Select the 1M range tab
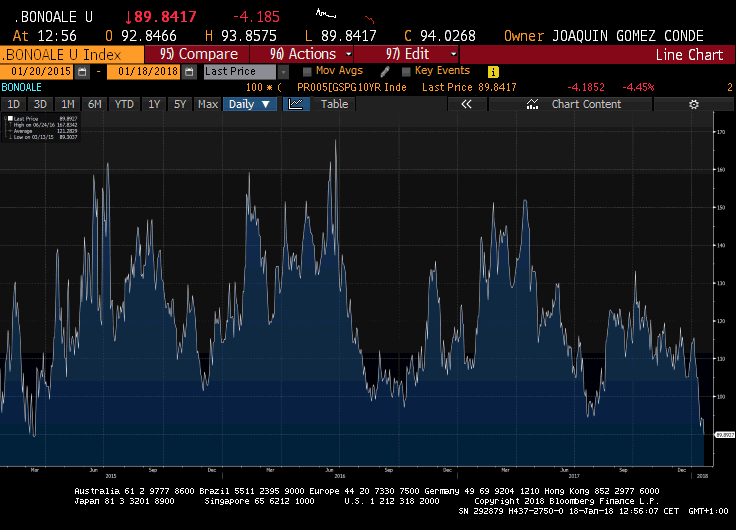736x530 pixels. pos(68,104)
